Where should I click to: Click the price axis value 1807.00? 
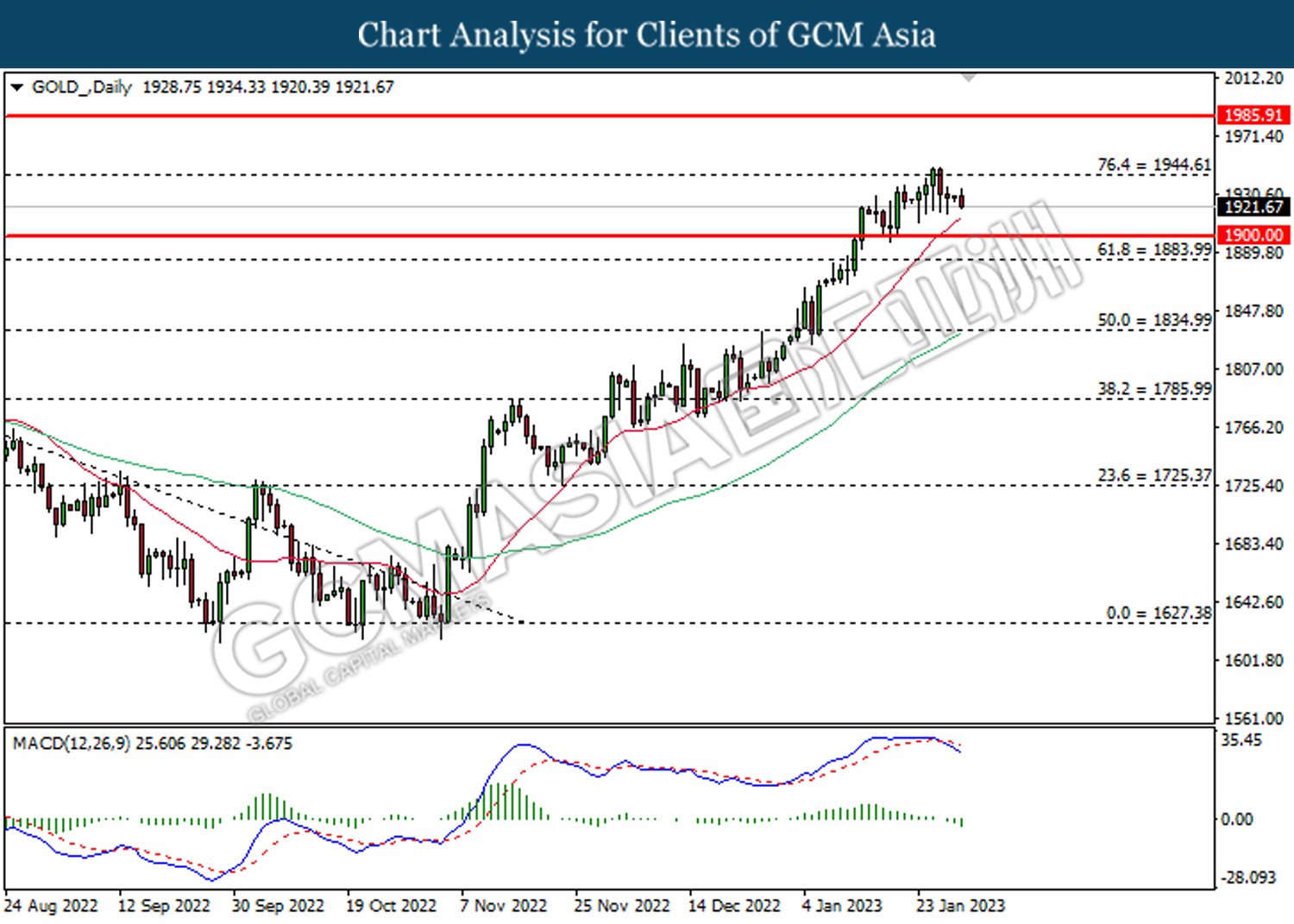(x=1254, y=369)
